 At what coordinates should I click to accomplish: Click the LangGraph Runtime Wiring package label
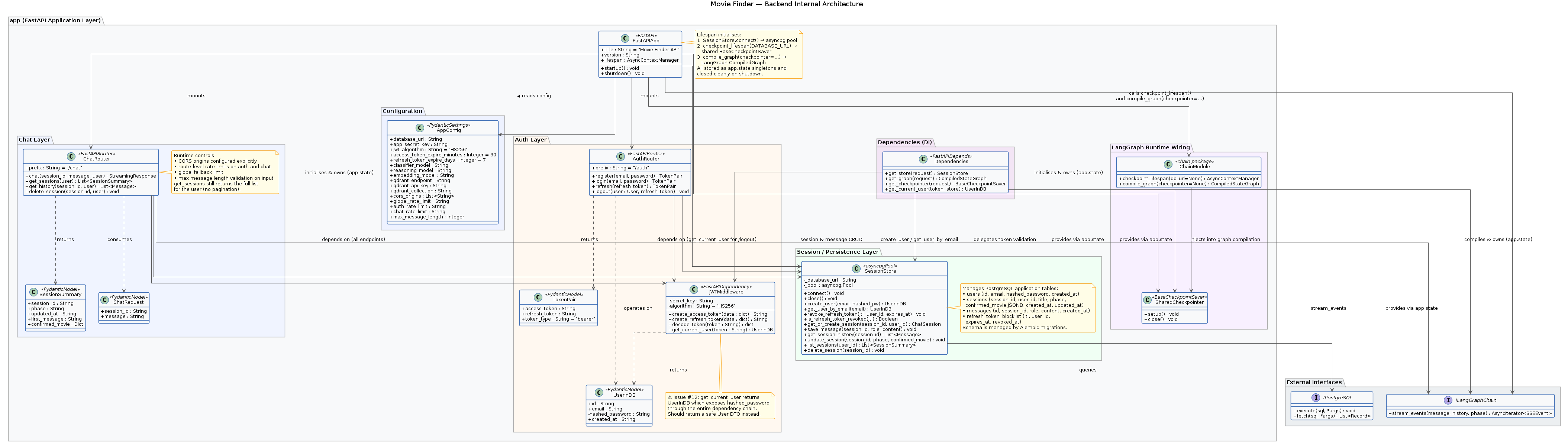pyautogui.click(x=1151, y=148)
